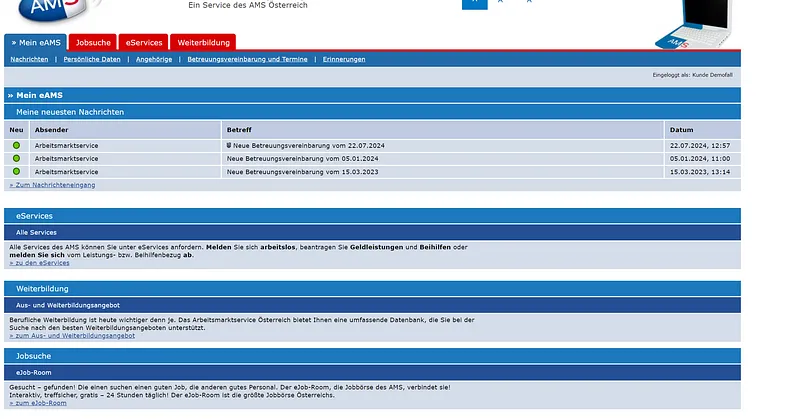Open Persönliche Daten in the submenu
Image resolution: width=786 pixels, height=419 pixels.
[x=92, y=59]
